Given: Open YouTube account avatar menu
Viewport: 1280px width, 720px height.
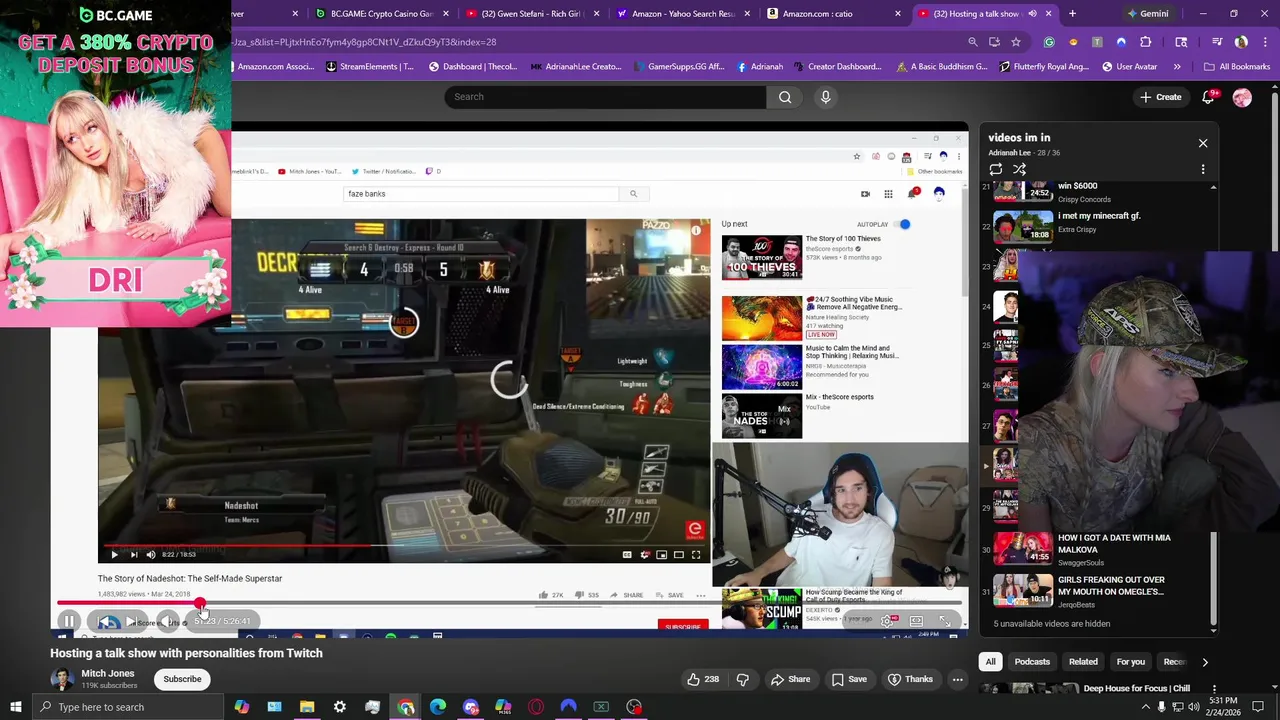Looking at the screenshot, I should tap(1242, 97).
